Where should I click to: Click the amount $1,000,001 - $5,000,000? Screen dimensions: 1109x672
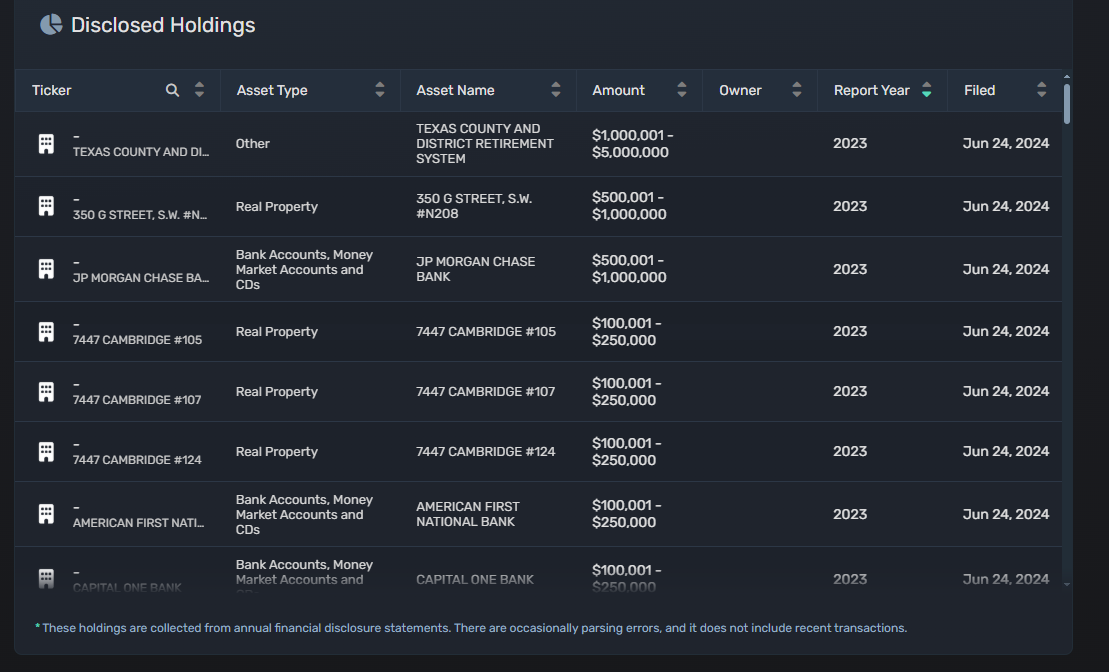tap(632, 144)
